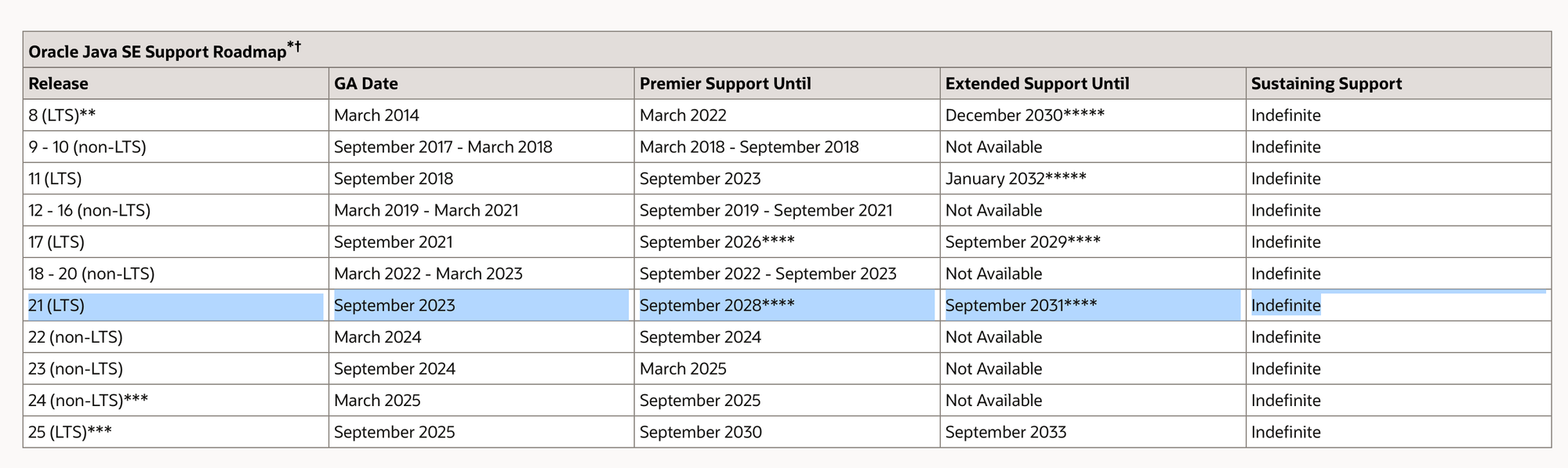Select the highlighted '21 (LTS)' cell
The height and width of the screenshot is (468, 1568).
(x=176, y=305)
